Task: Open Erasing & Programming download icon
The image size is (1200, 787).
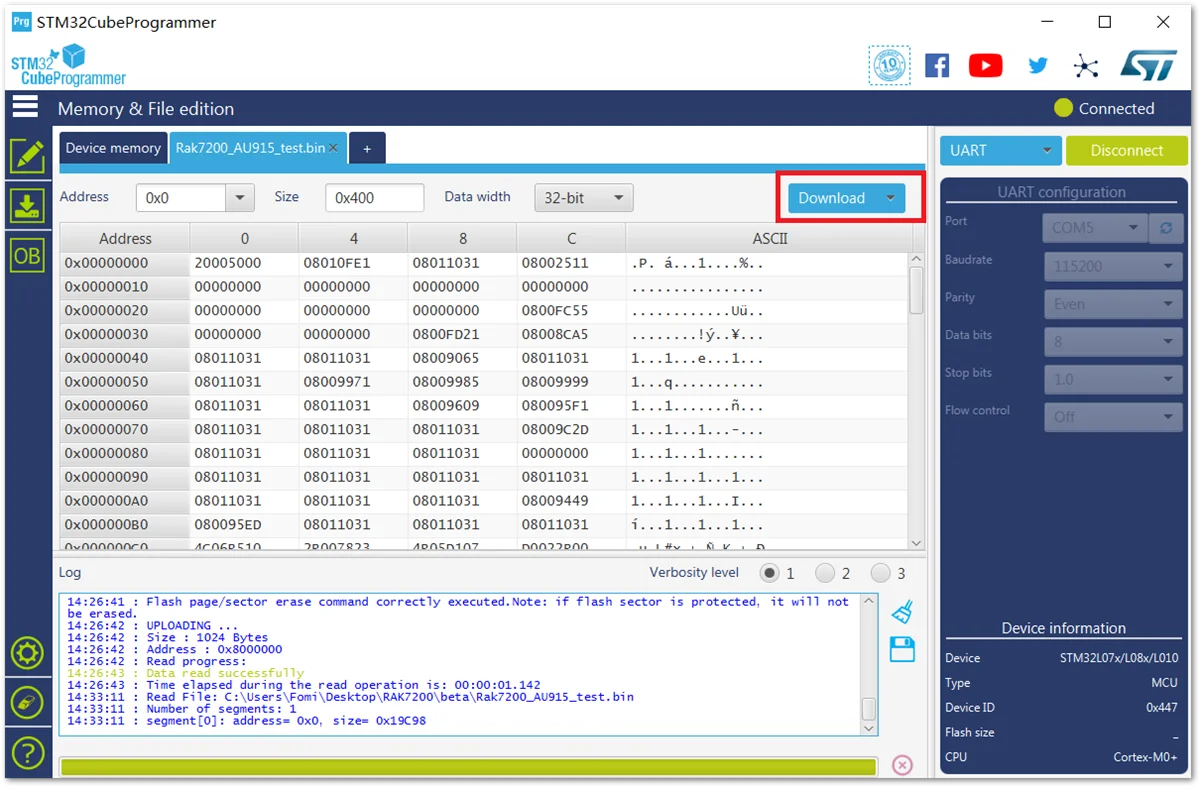Action: pyautogui.click(x=27, y=206)
